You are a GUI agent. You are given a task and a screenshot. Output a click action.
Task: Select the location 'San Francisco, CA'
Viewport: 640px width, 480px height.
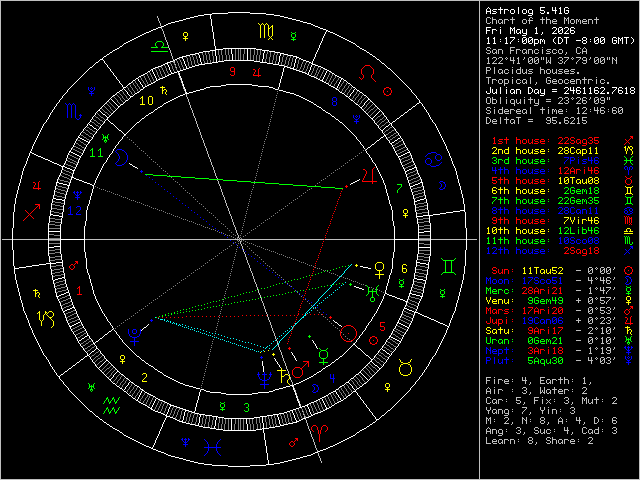pyautogui.click(x=536, y=51)
